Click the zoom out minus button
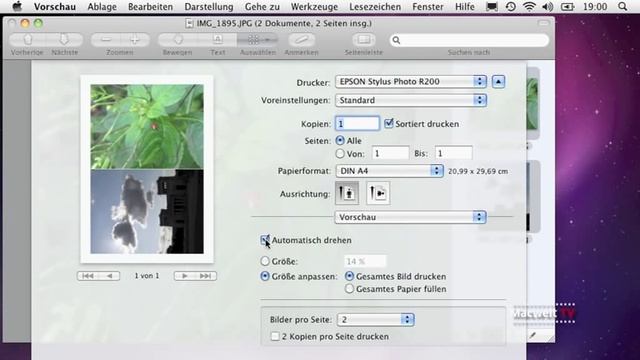Viewport: 640px width, 360px height. click(106, 40)
